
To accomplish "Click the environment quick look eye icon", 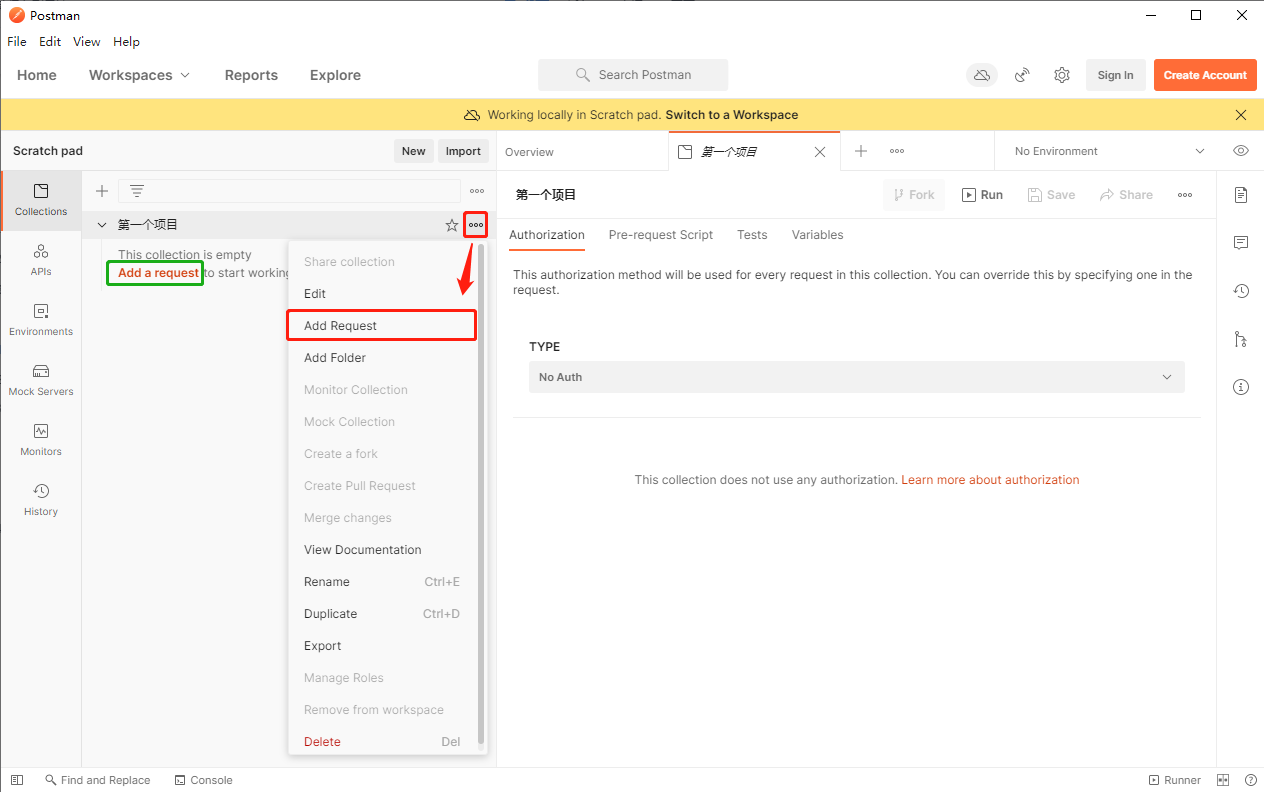I will pyautogui.click(x=1241, y=151).
